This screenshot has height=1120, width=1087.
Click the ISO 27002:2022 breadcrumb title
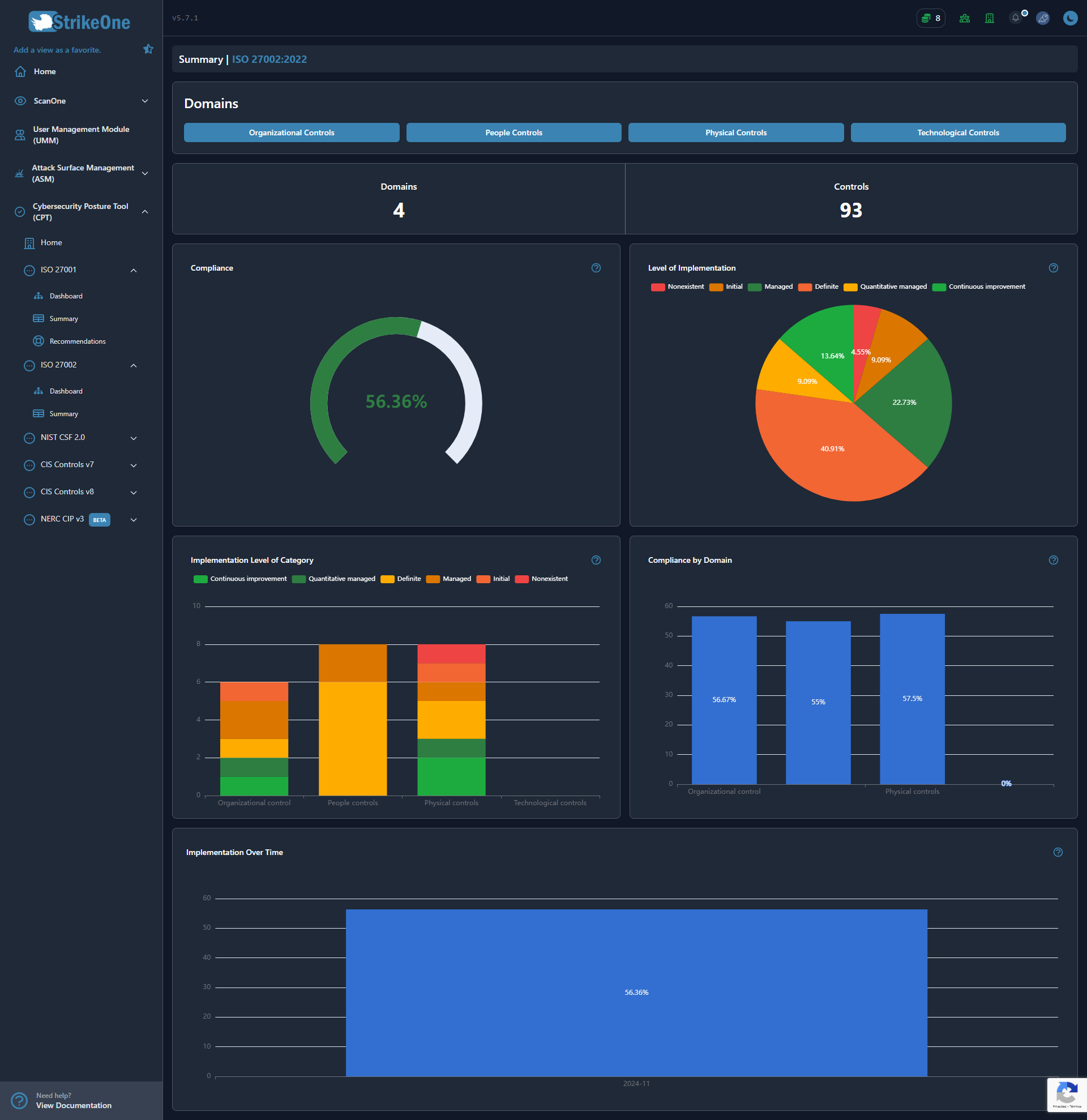[x=269, y=59]
